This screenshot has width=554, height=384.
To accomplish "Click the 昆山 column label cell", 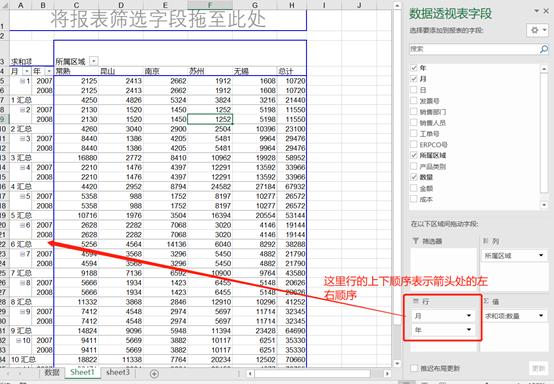I will (121, 71).
